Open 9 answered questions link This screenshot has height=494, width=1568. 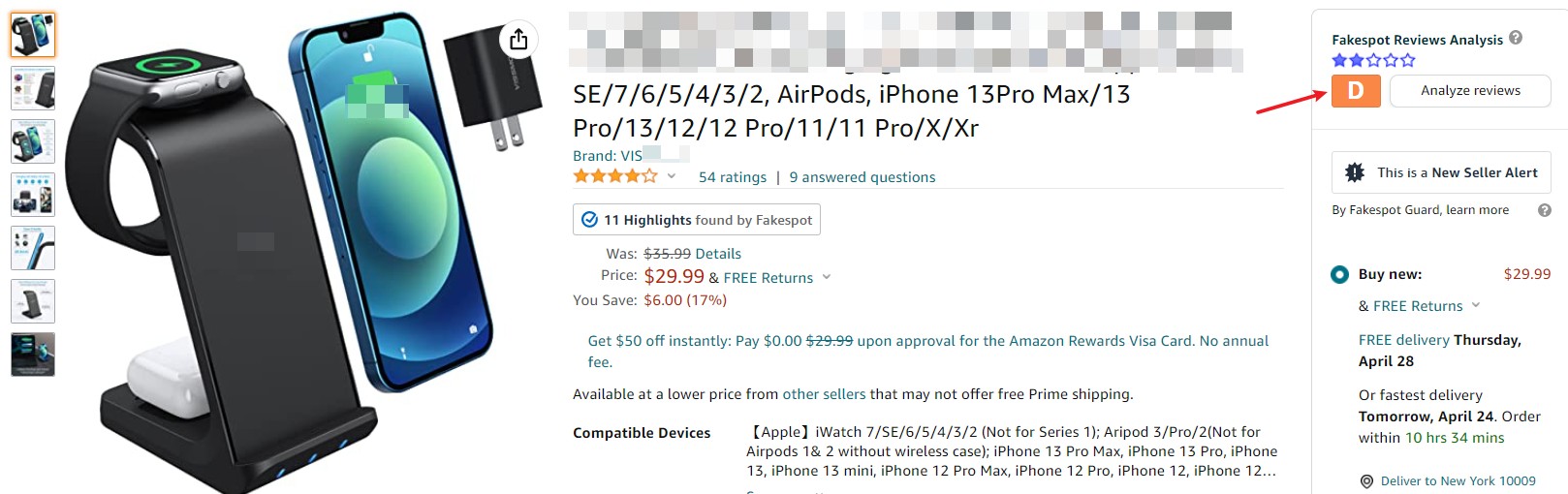tap(862, 177)
